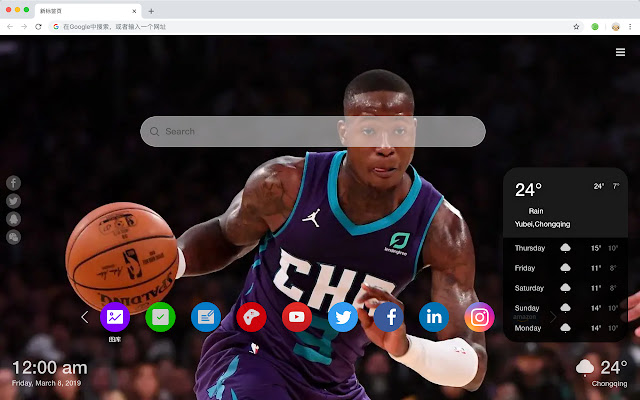
Task: Open the purple gallery shortcut icon
Action: tap(115, 317)
